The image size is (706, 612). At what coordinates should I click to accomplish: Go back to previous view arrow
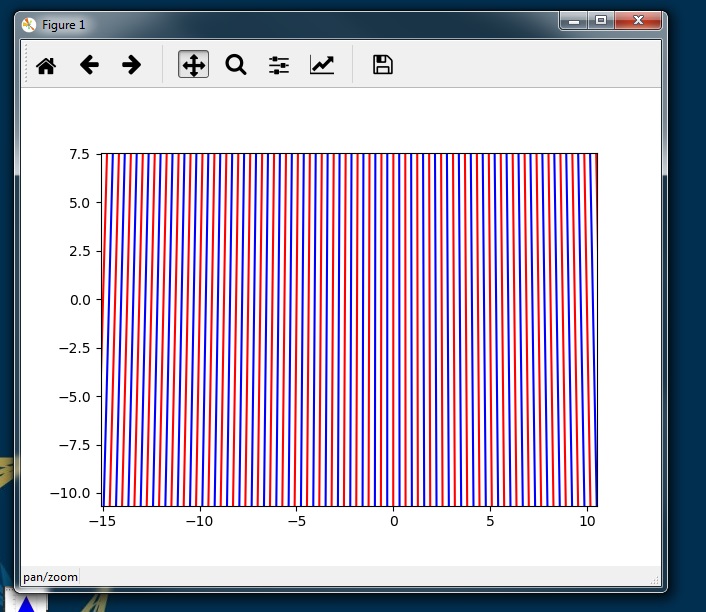(x=89, y=65)
